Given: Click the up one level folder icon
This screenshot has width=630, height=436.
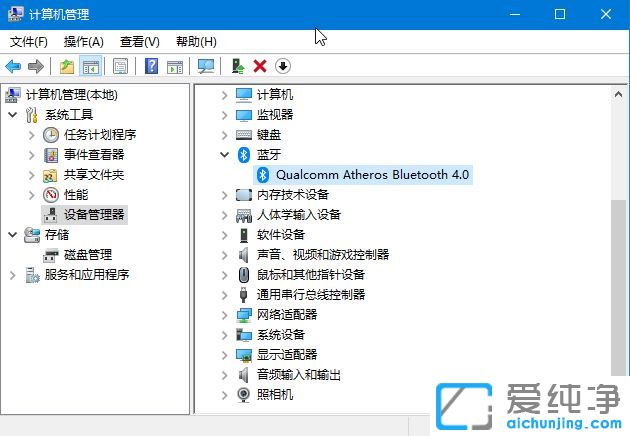Looking at the screenshot, I should click(66, 66).
